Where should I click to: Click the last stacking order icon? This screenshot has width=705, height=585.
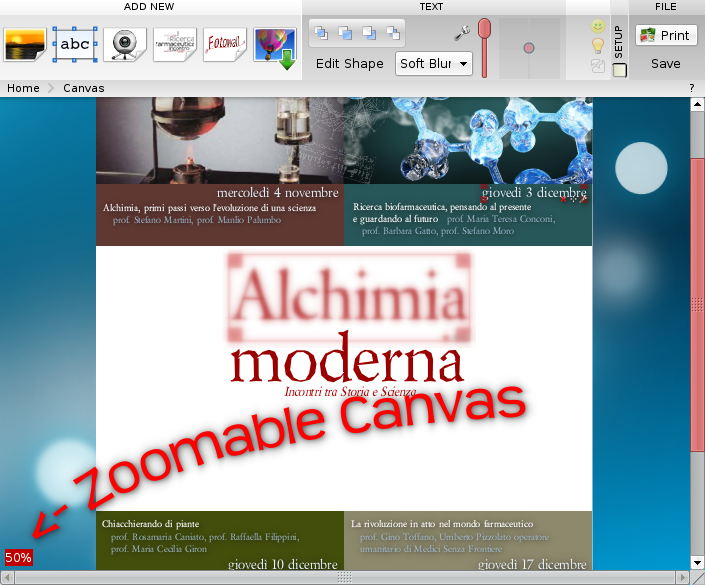click(393, 33)
